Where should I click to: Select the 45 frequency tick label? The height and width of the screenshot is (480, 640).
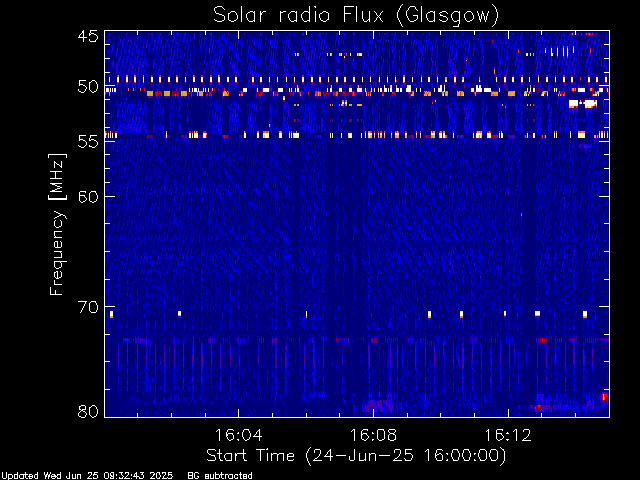[88, 36]
